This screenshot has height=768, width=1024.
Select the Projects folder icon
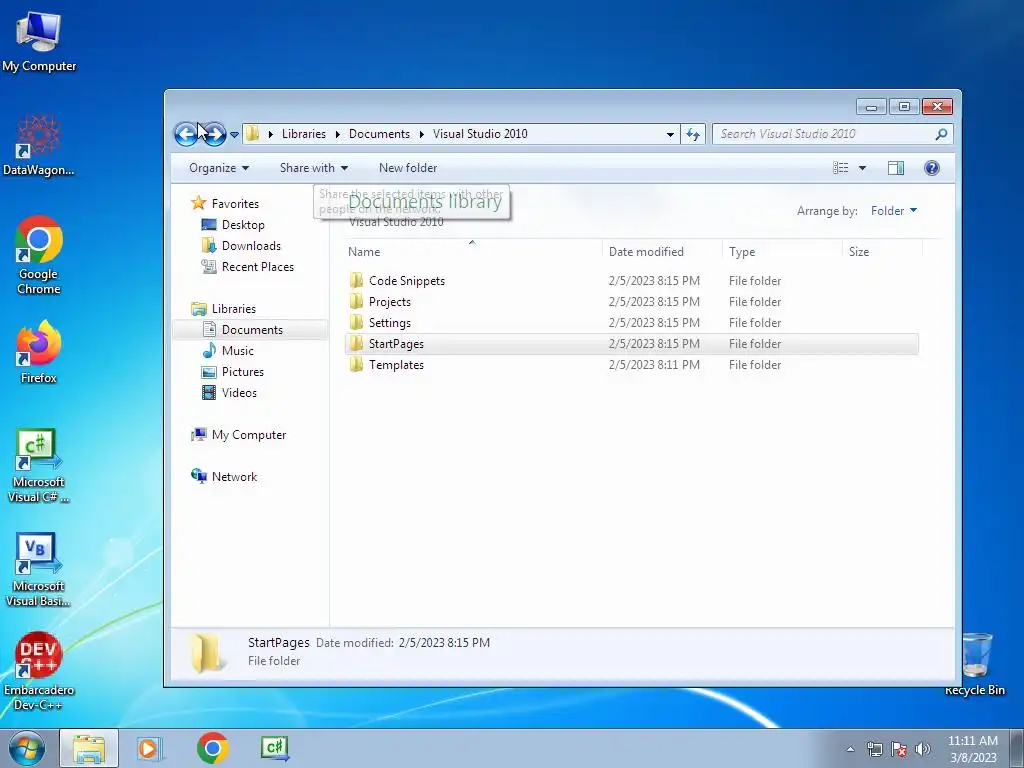pyautogui.click(x=356, y=302)
